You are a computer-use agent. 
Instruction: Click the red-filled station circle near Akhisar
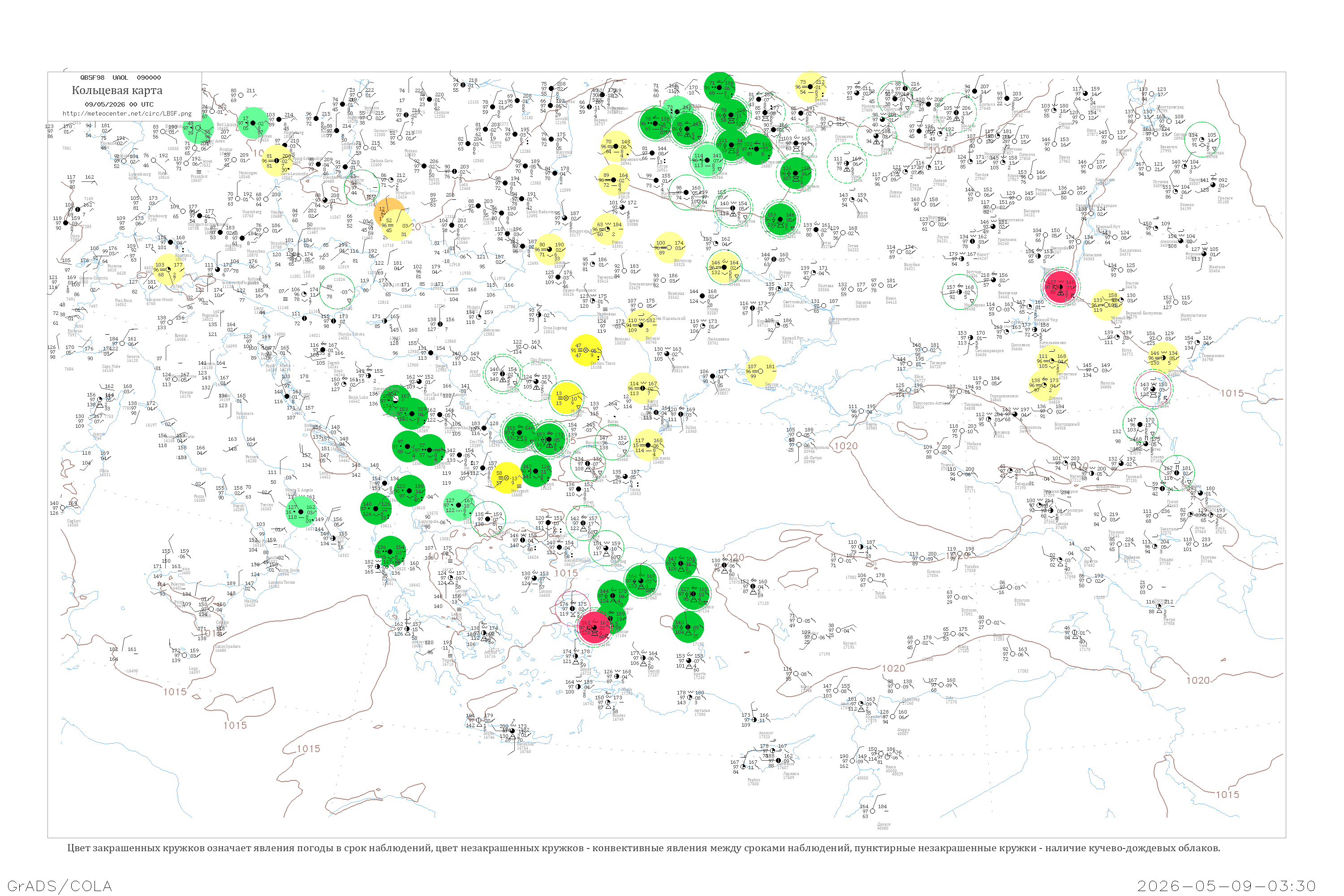[594, 628]
